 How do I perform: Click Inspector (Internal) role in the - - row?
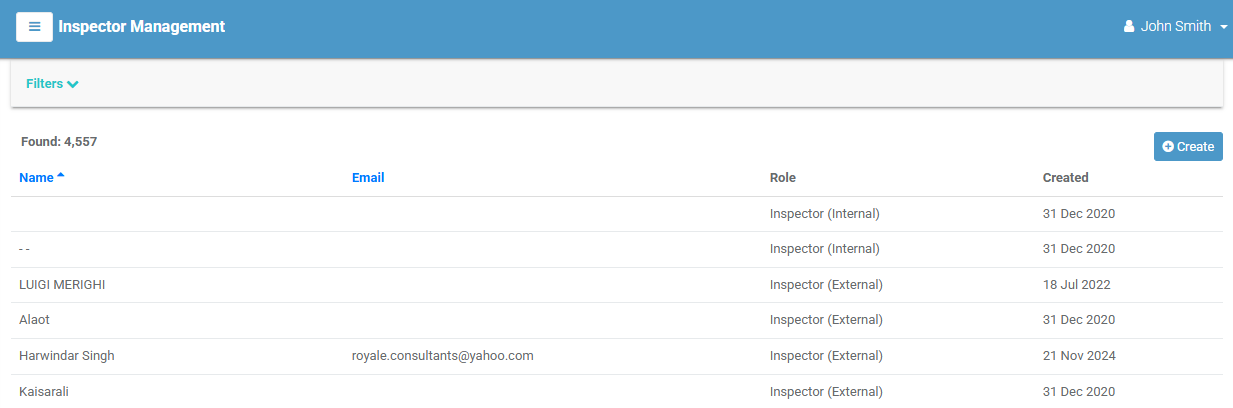(x=825, y=249)
